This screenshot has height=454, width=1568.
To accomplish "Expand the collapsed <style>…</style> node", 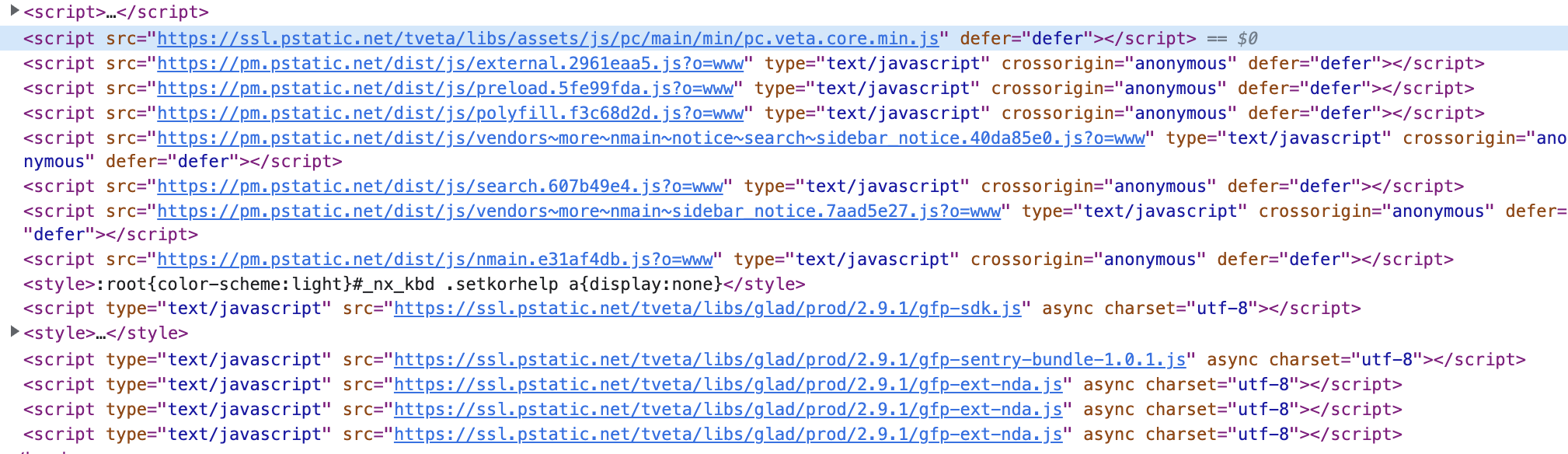I will (x=14, y=331).
